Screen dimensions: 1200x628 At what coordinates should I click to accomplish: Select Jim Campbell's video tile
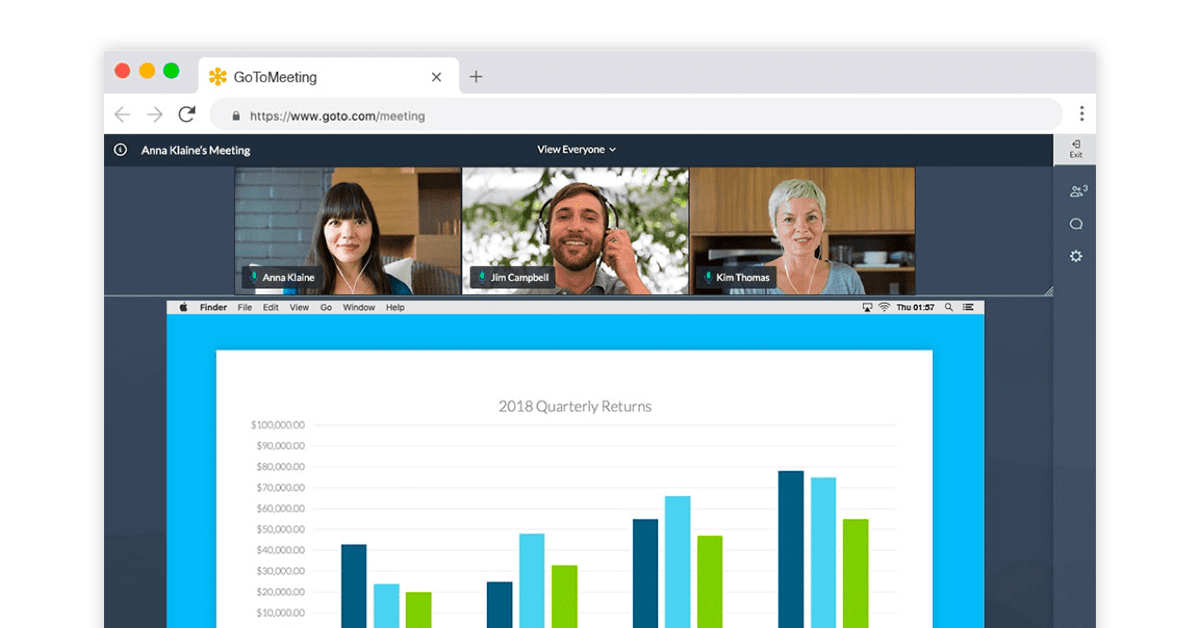tap(575, 231)
